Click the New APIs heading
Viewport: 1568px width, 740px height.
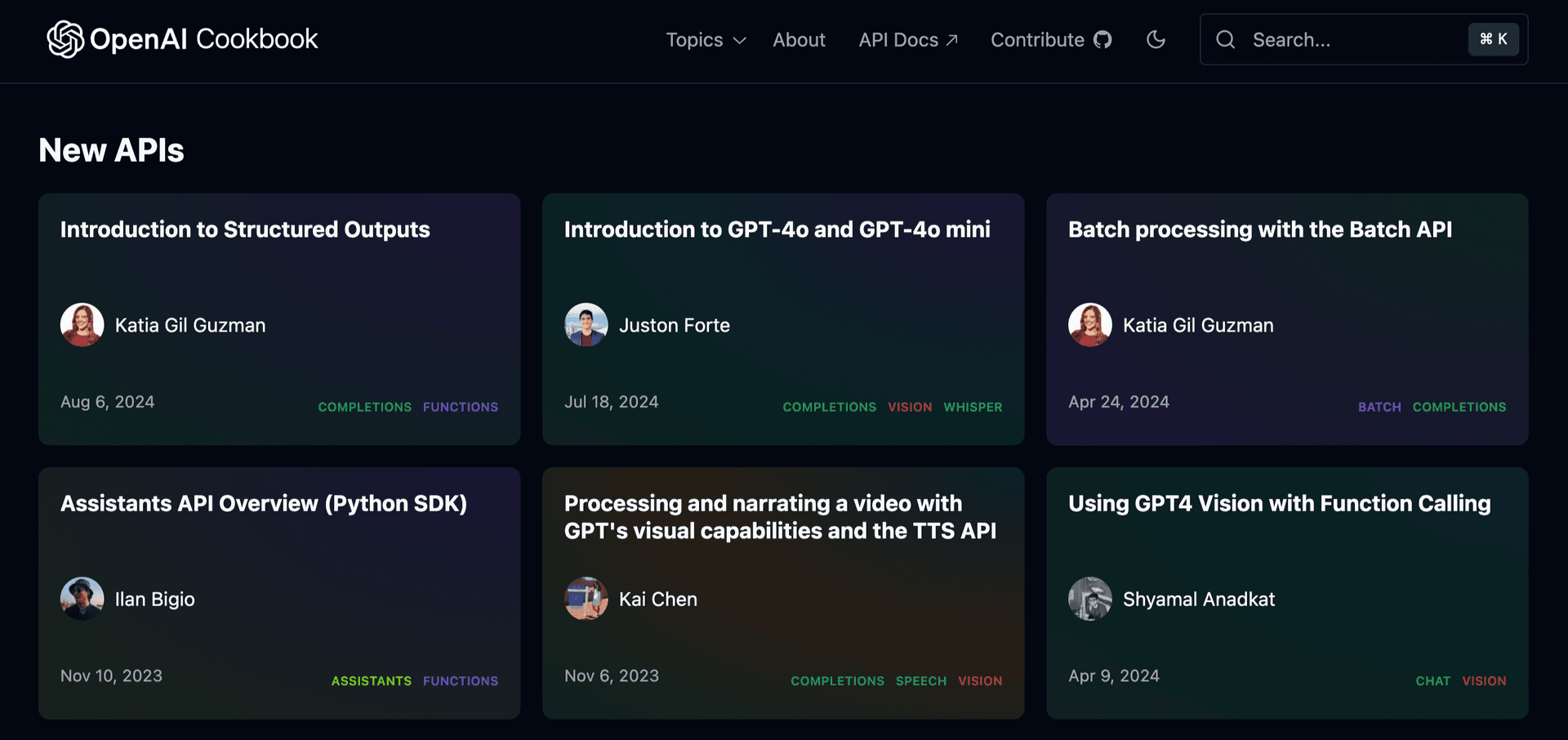point(112,150)
